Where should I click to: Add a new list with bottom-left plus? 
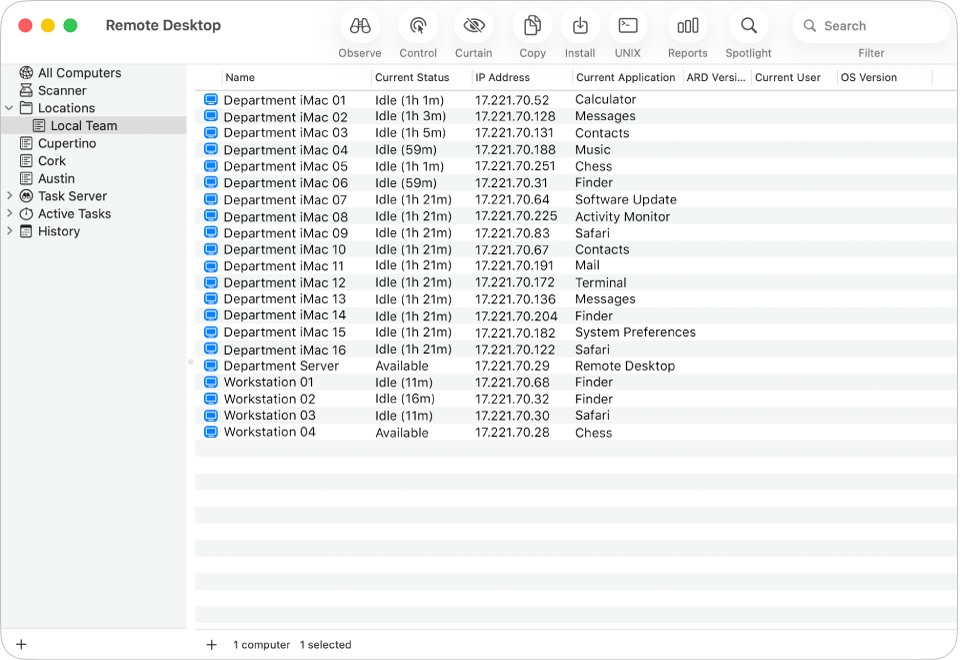click(x=20, y=644)
